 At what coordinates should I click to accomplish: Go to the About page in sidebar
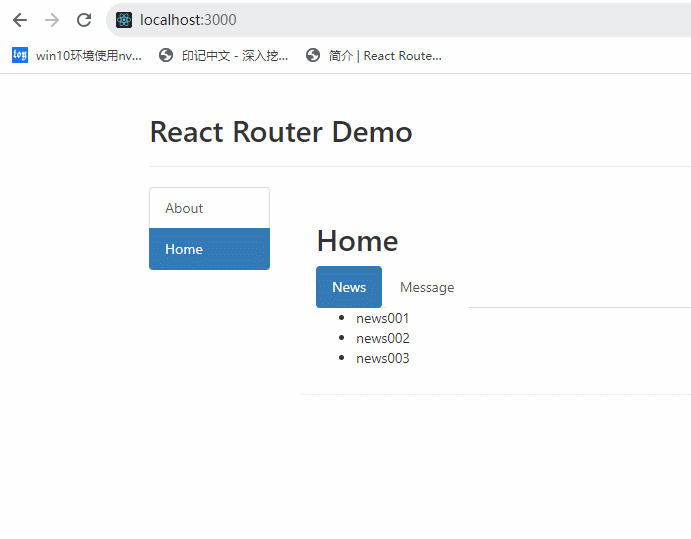(209, 208)
